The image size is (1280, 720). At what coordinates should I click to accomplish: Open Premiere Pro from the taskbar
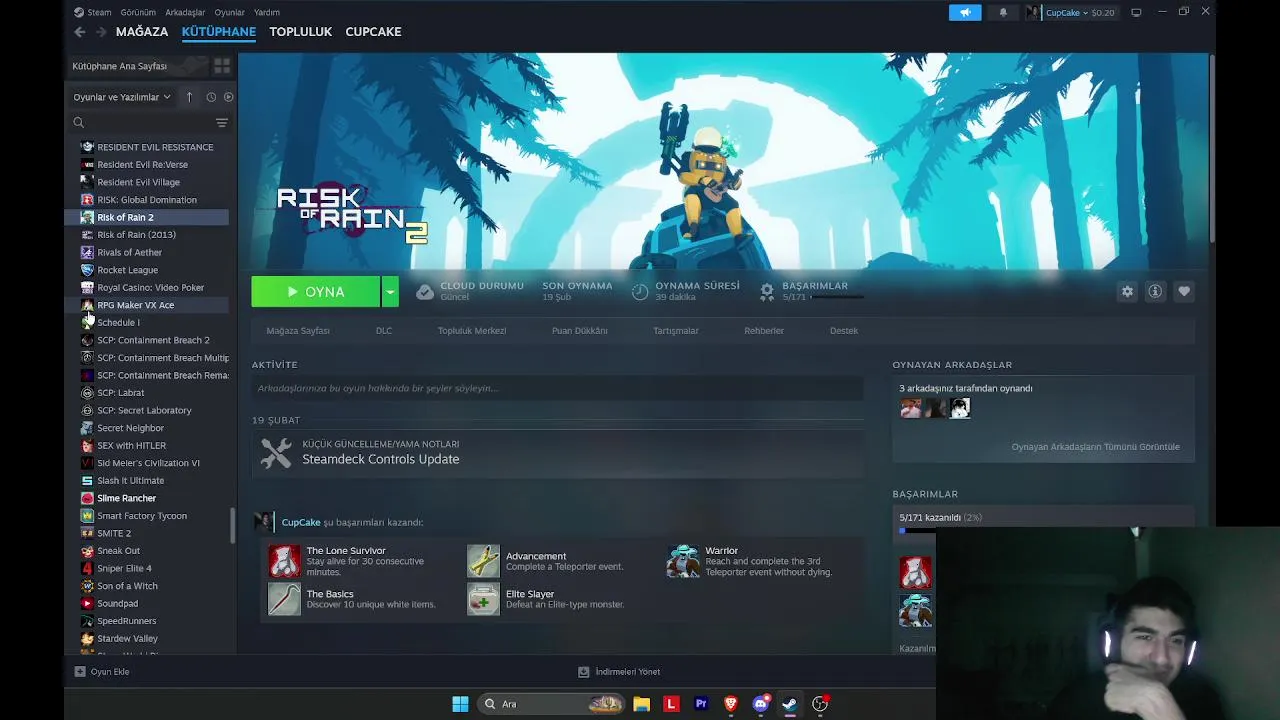[x=701, y=704]
